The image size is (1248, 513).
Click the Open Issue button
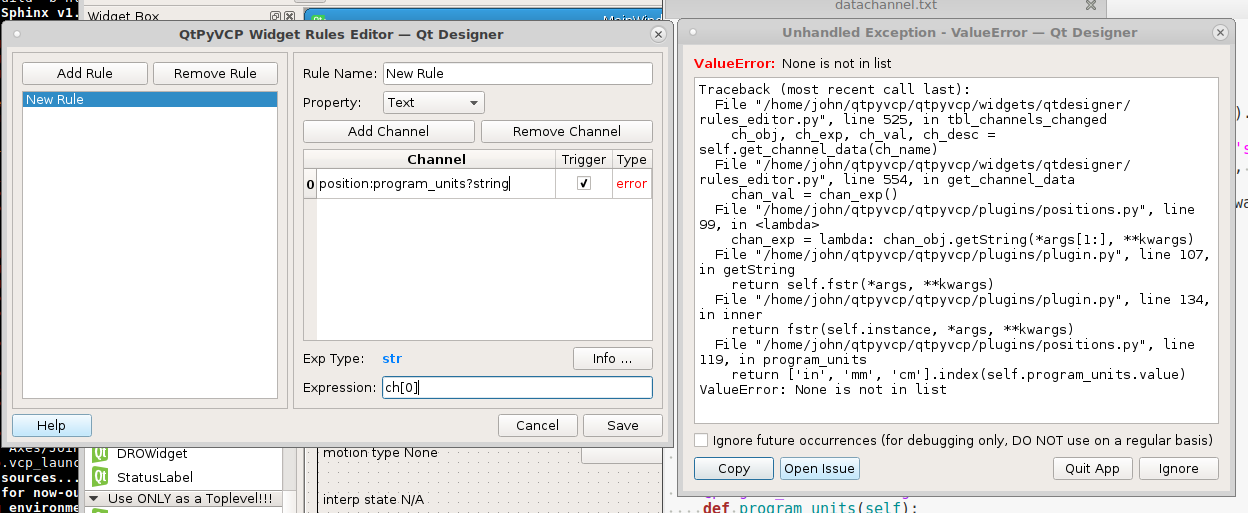(x=819, y=468)
